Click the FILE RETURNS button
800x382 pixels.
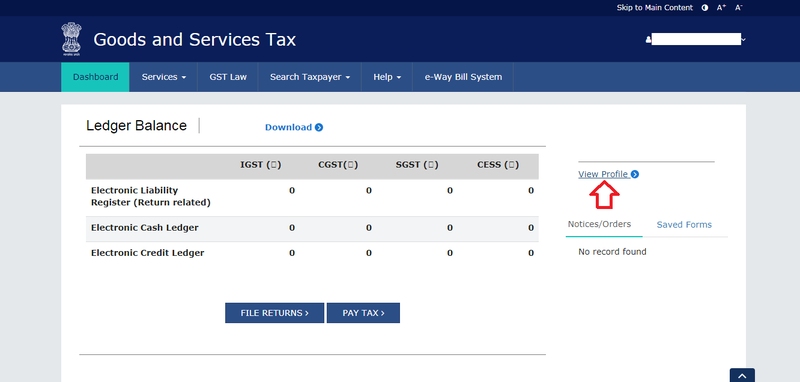[x=274, y=313]
